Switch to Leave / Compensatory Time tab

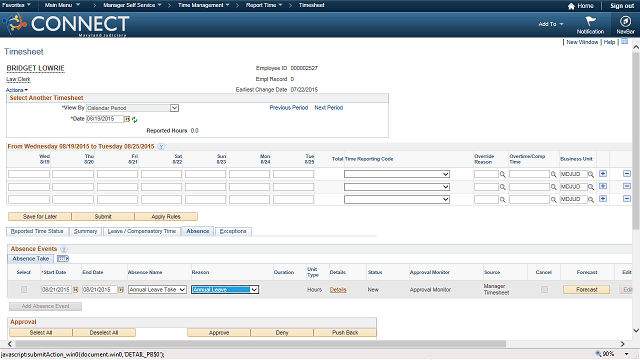[x=142, y=231]
